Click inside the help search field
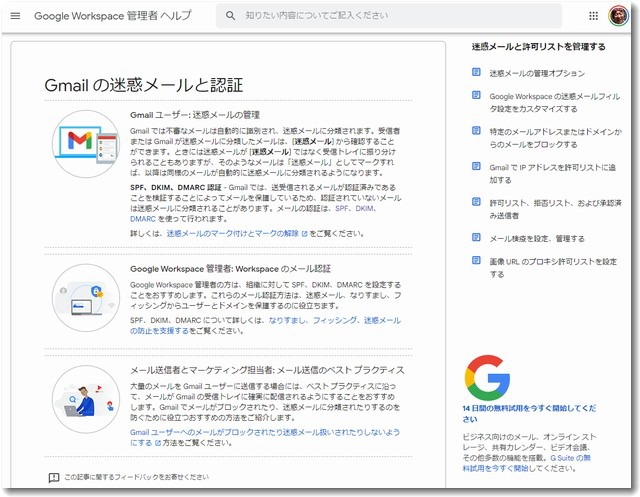 pyautogui.click(x=388, y=16)
